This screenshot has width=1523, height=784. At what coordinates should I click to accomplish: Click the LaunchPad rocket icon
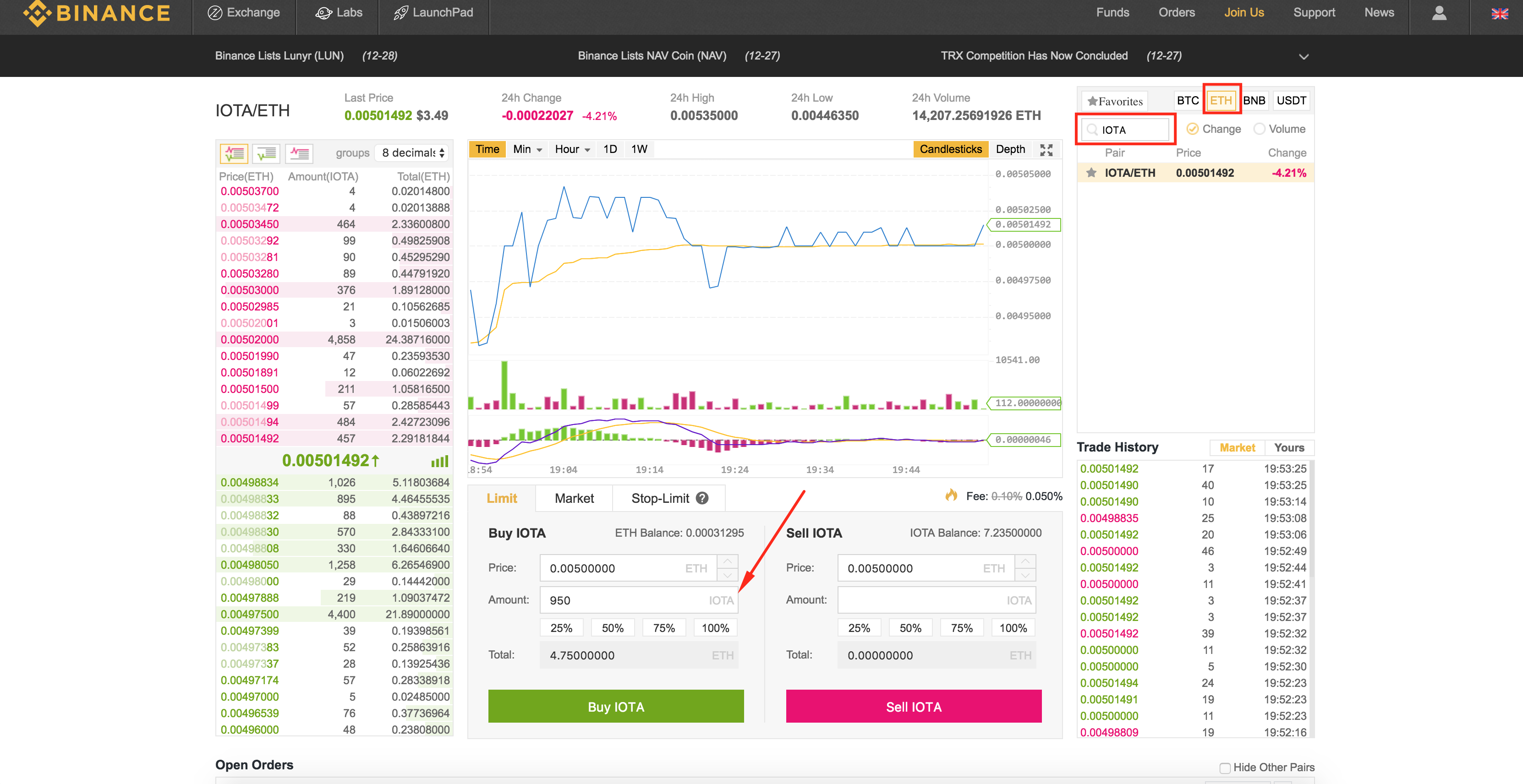(401, 12)
